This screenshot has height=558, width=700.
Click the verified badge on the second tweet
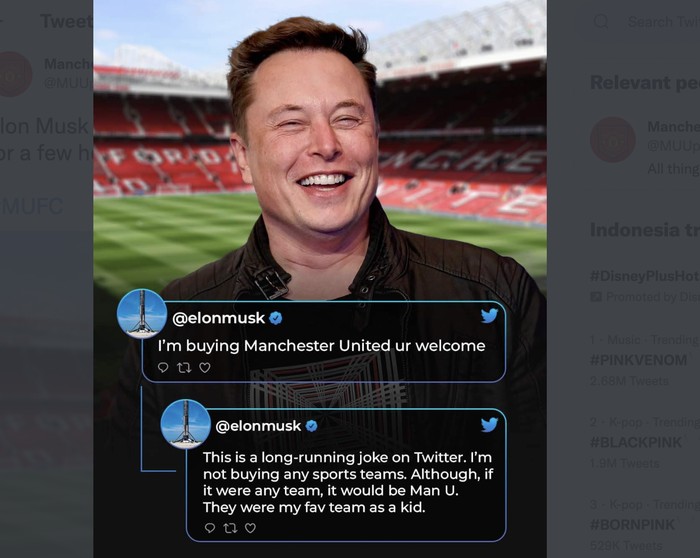(311, 426)
